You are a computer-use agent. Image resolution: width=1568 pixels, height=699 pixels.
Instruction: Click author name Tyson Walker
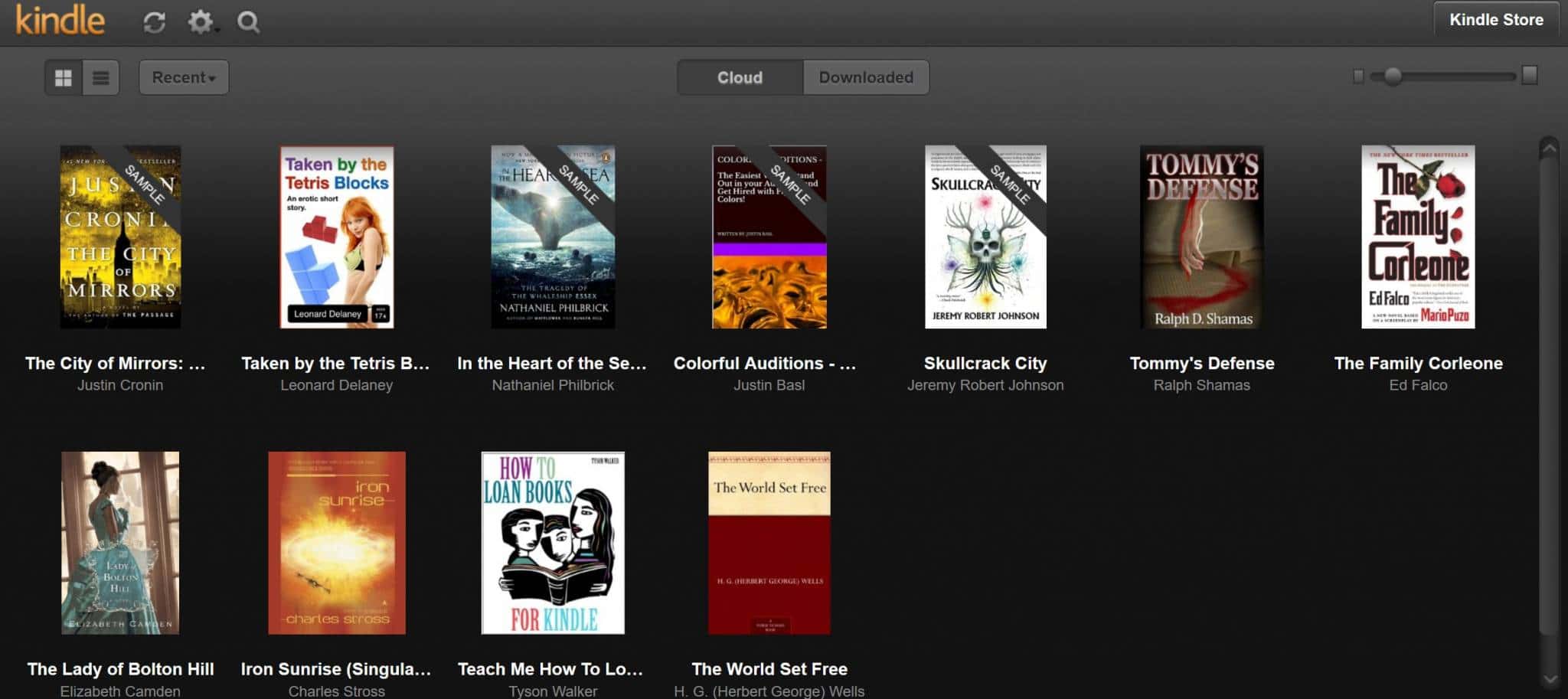[x=553, y=691]
